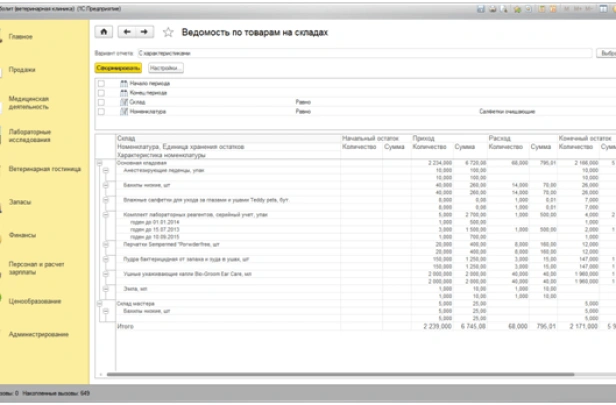
Task: Click the Home icon button
Action: coord(105,32)
